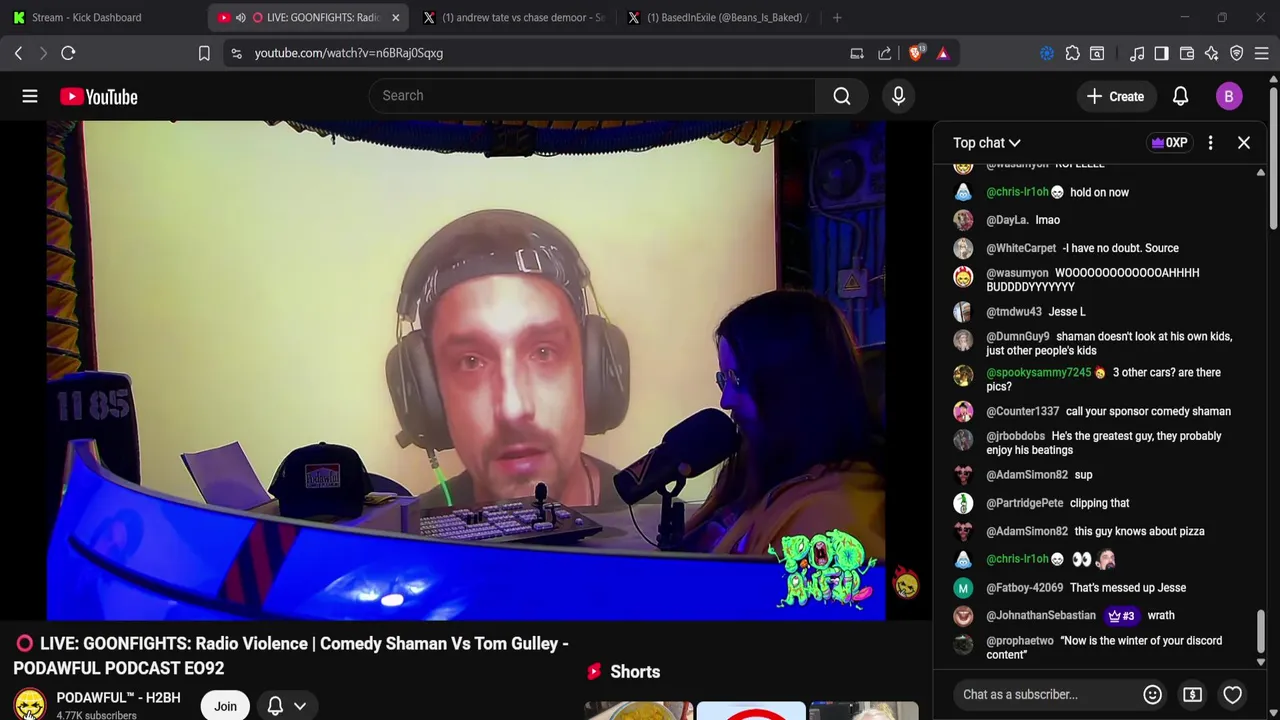Bookmark this page using the bookmark icon
Viewport: 1280px width, 720px height.
coord(204,53)
